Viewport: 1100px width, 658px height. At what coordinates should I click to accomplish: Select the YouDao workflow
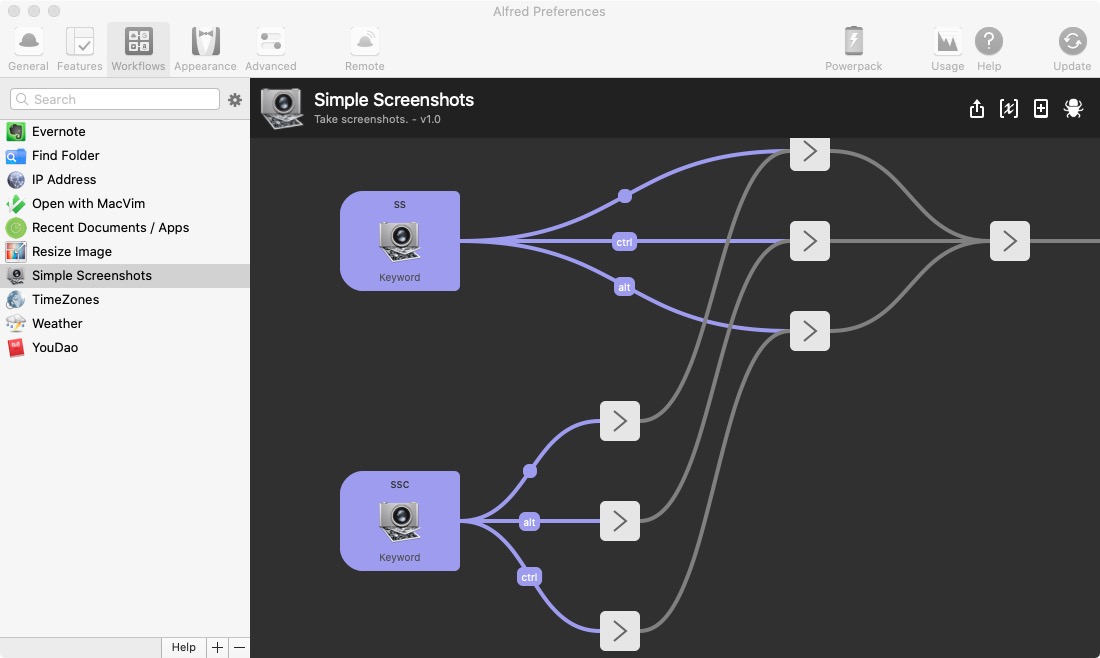point(125,347)
